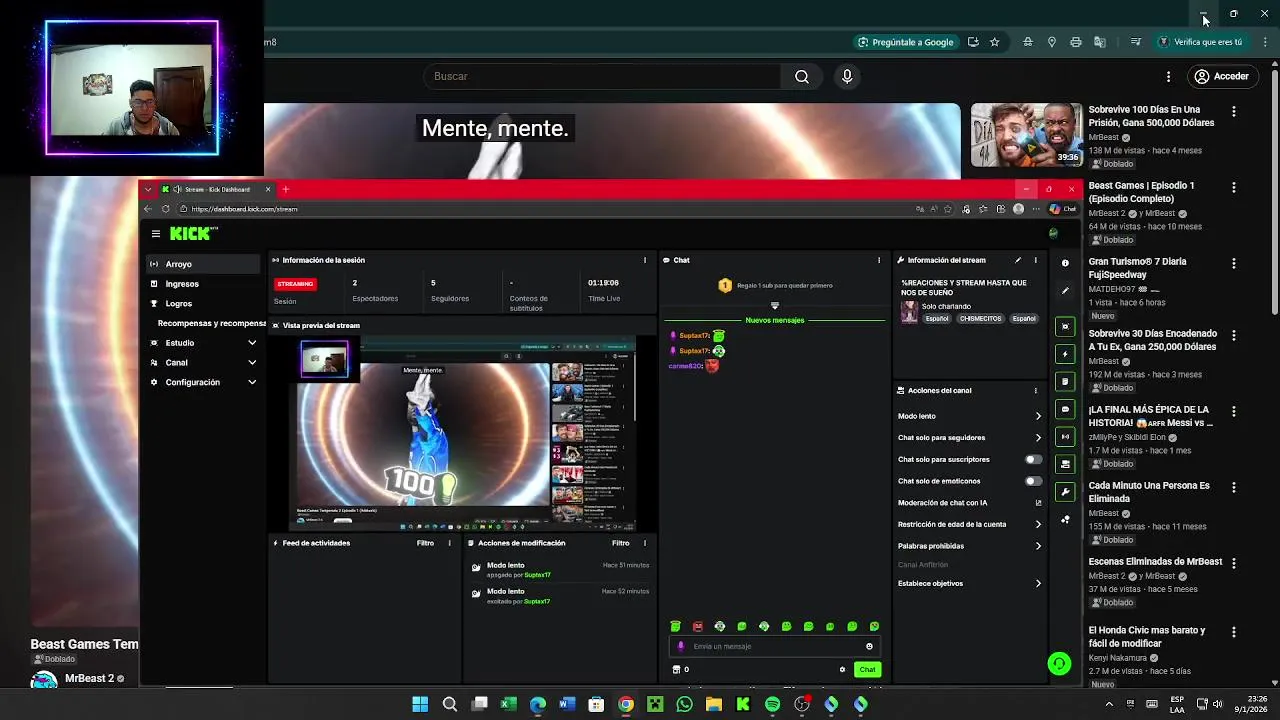Reload the Kick dashboard page
The image size is (1280, 720).
pyautogui.click(x=165, y=209)
